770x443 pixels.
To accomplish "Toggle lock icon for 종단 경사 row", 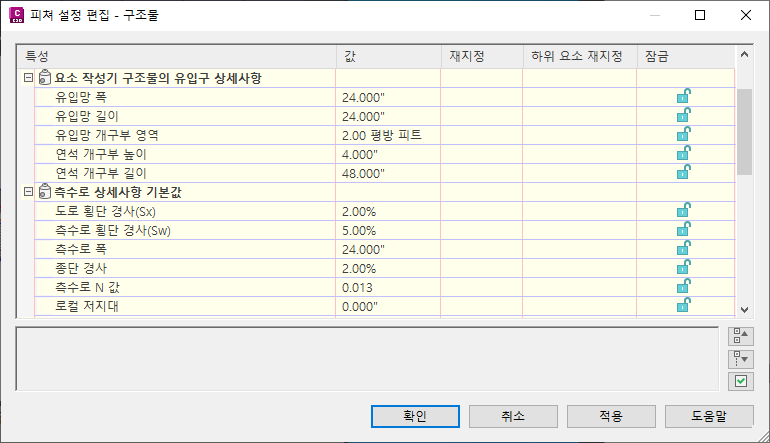I will coord(684,268).
